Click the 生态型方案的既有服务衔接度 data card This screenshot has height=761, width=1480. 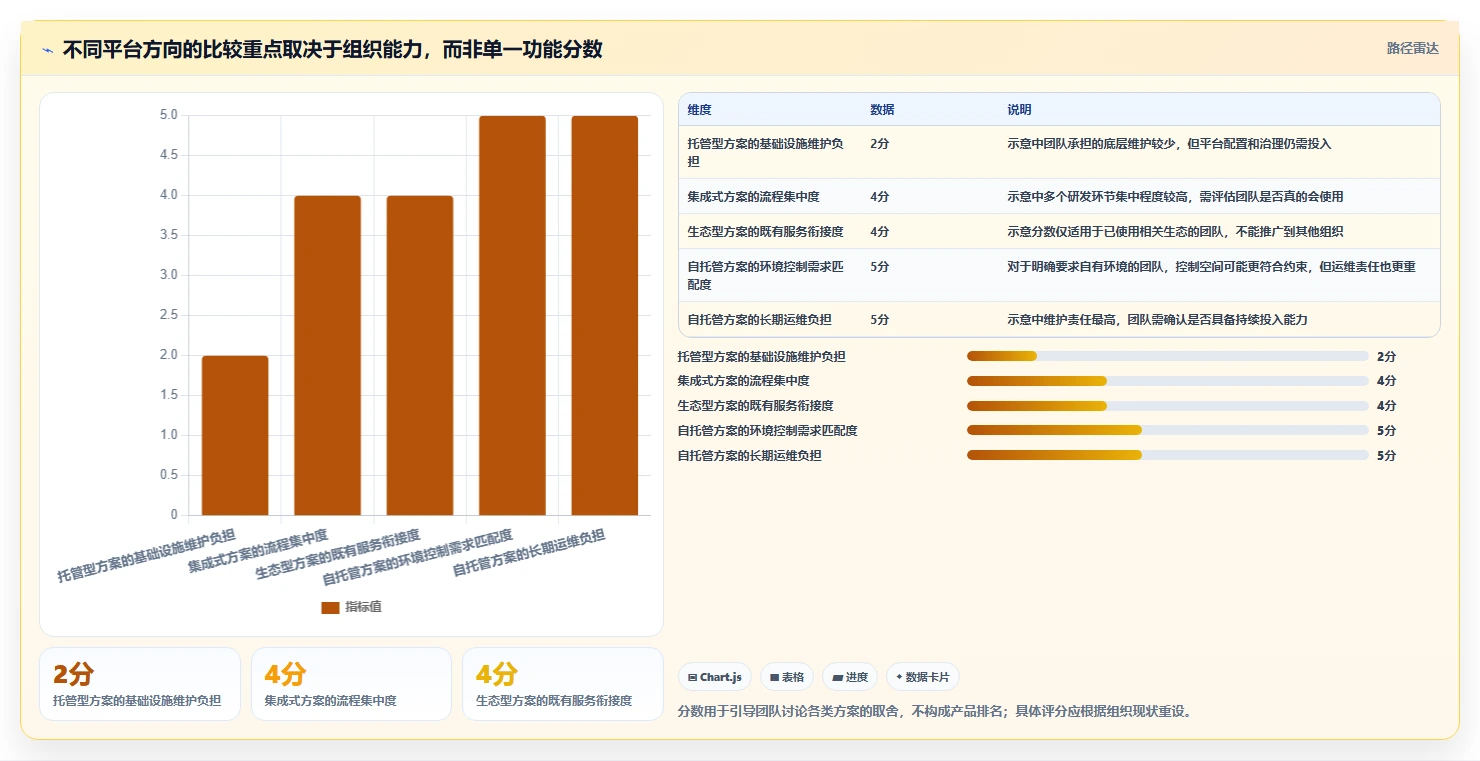coord(563,684)
